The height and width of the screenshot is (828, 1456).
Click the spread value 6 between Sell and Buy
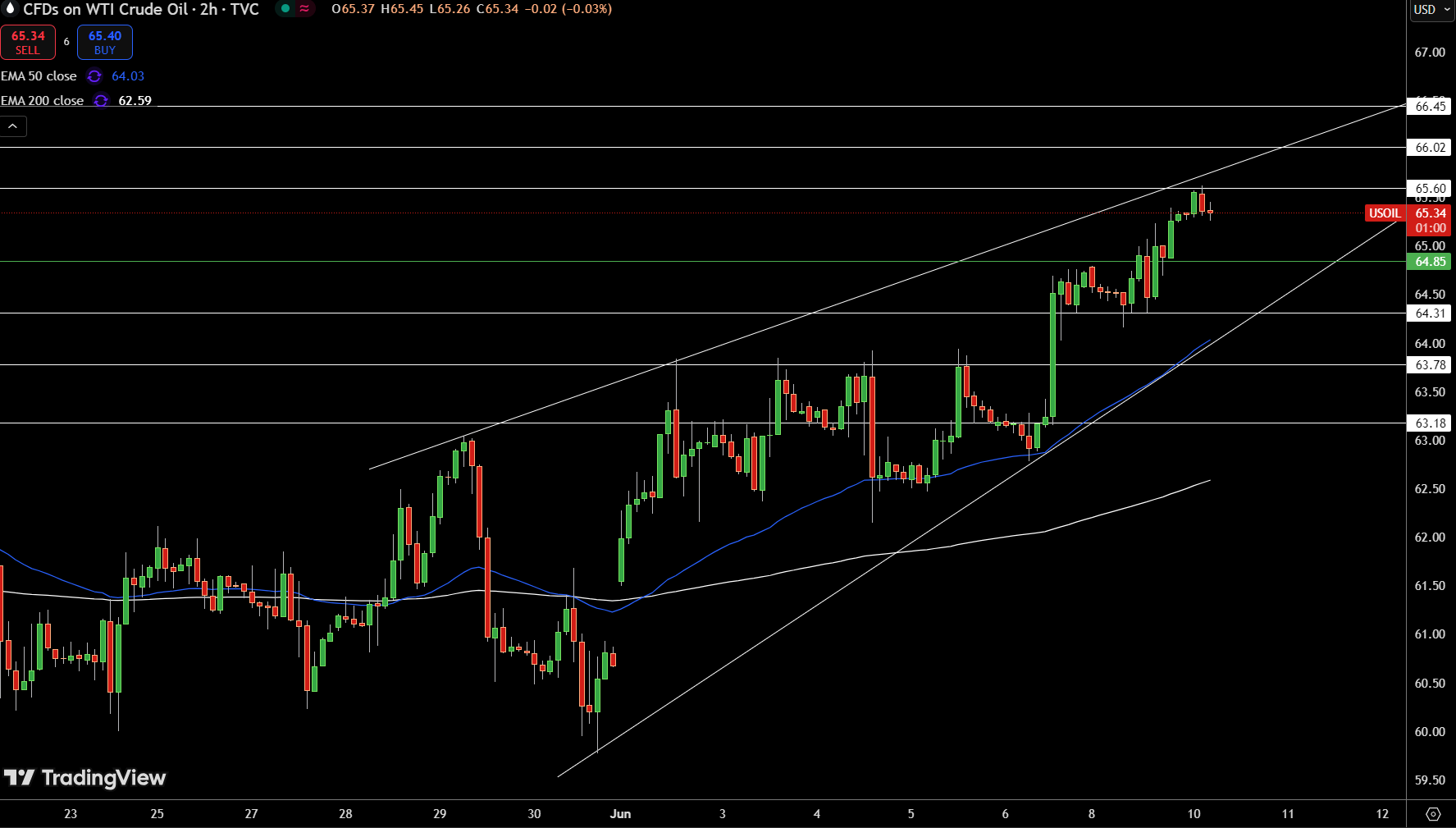(66, 42)
